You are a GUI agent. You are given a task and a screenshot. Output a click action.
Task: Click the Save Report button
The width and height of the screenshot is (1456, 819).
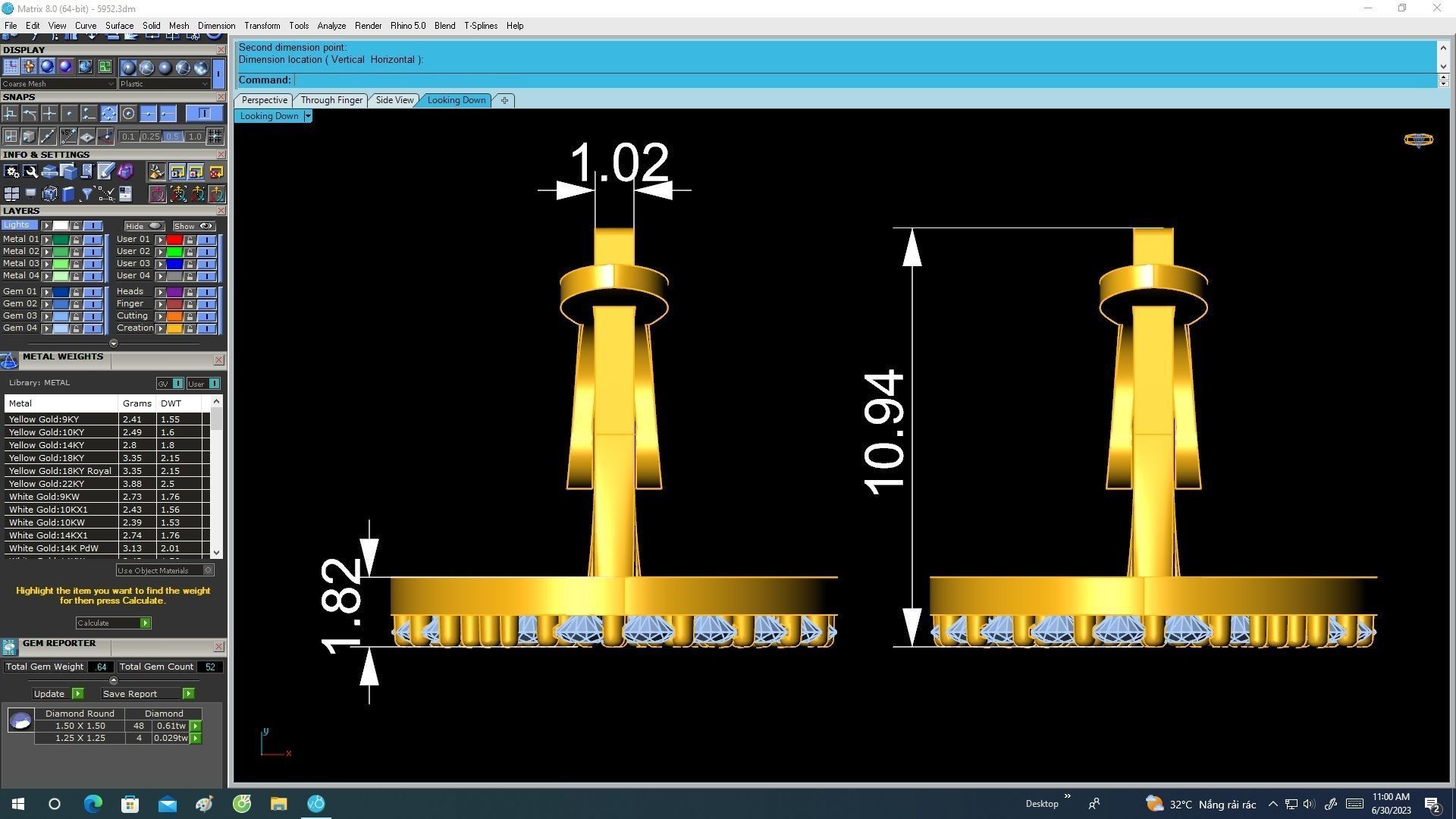(148, 694)
